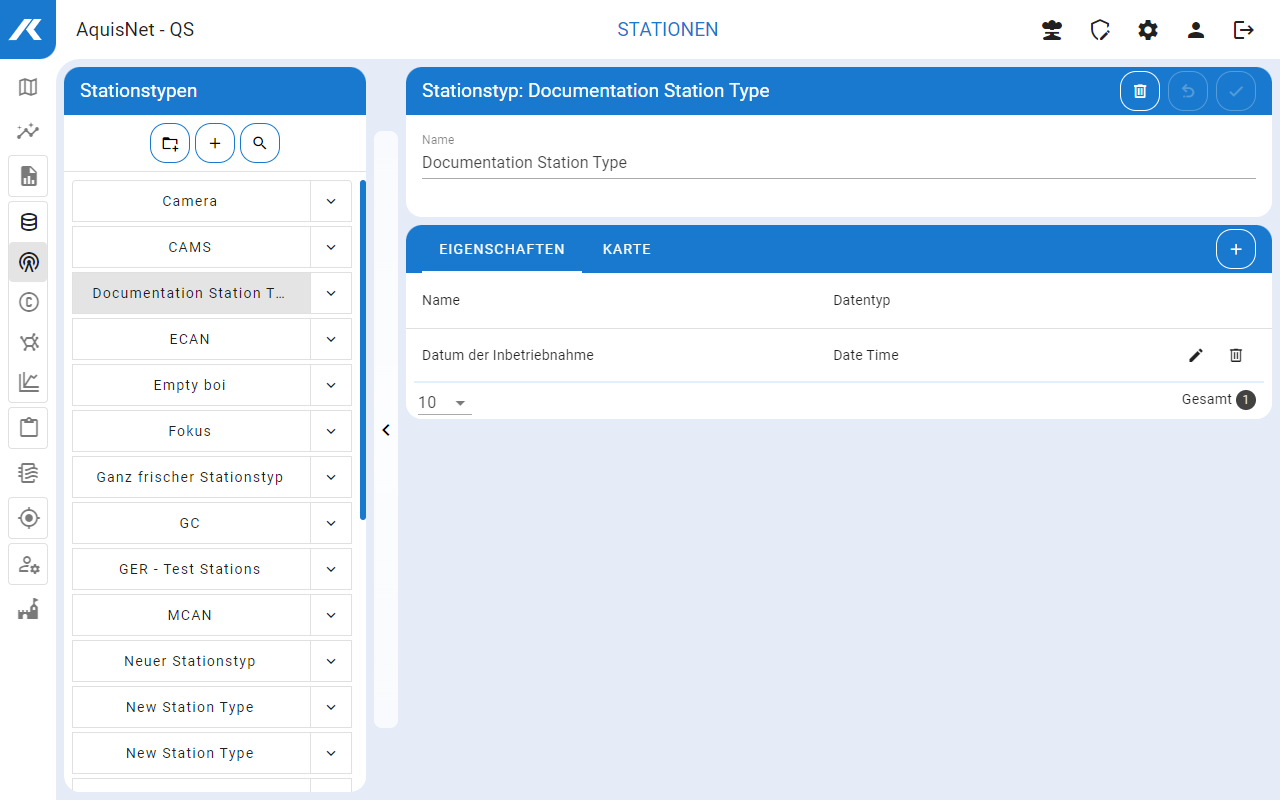This screenshot has height=800, width=1280.
Task: Click the database icon in sidebar
Action: coord(28,222)
